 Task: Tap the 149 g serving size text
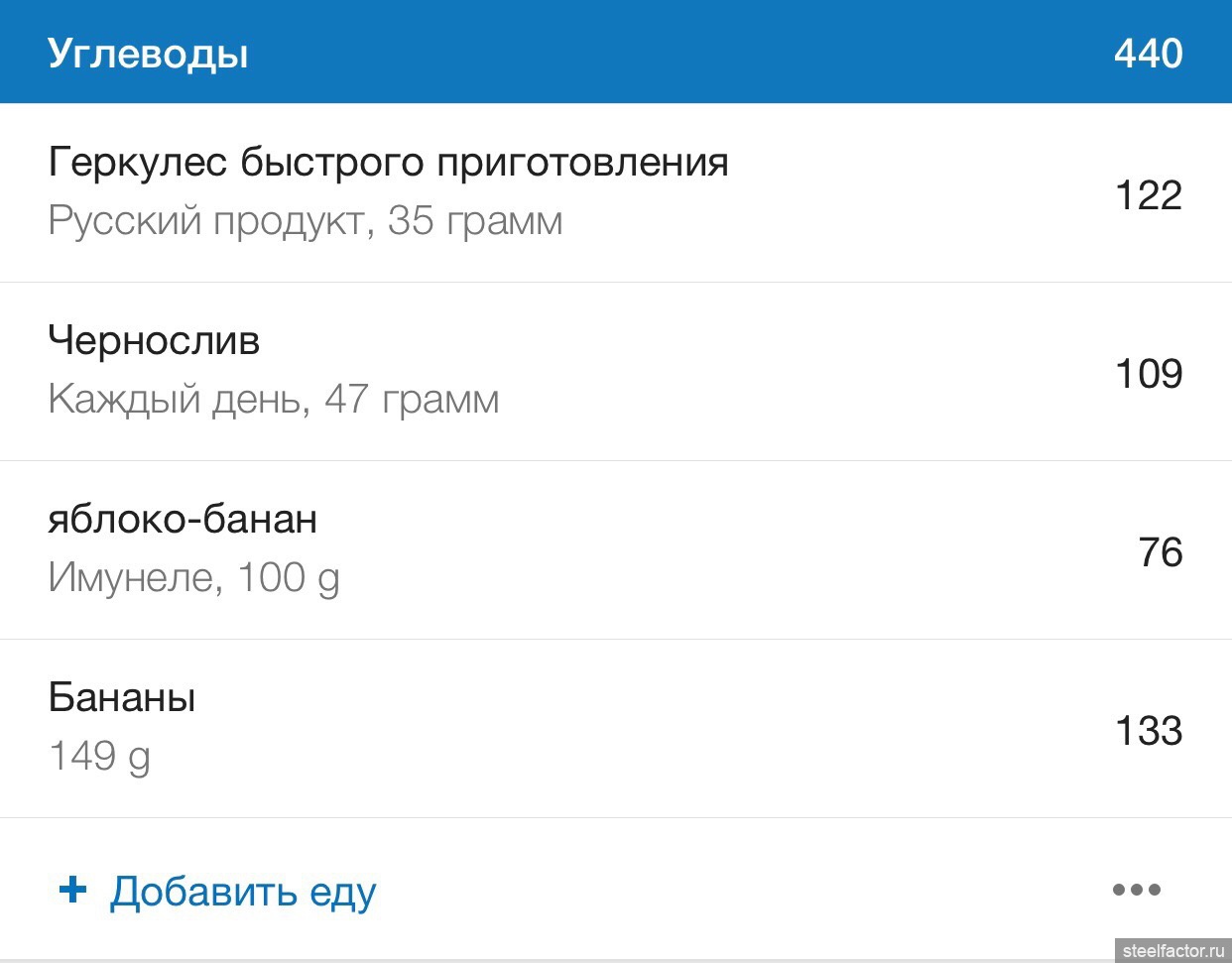click(x=99, y=757)
